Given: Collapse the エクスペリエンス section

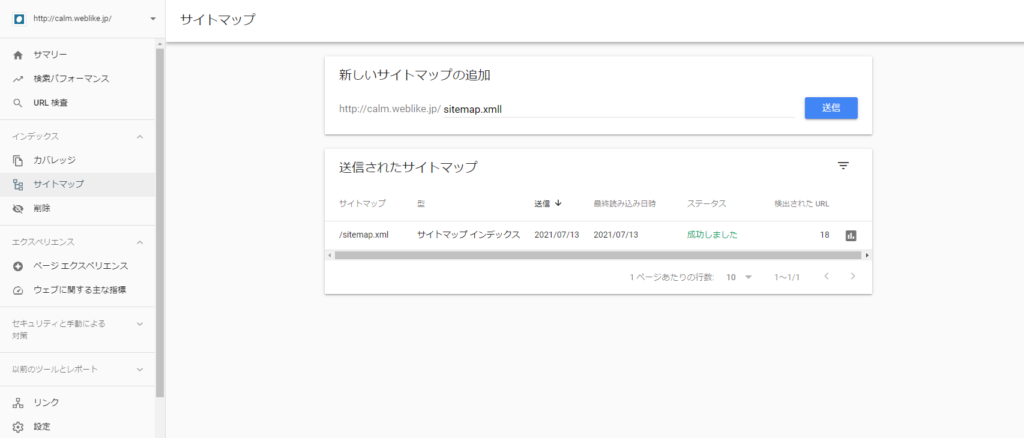Looking at the screenshot, I should click(139, 242).
